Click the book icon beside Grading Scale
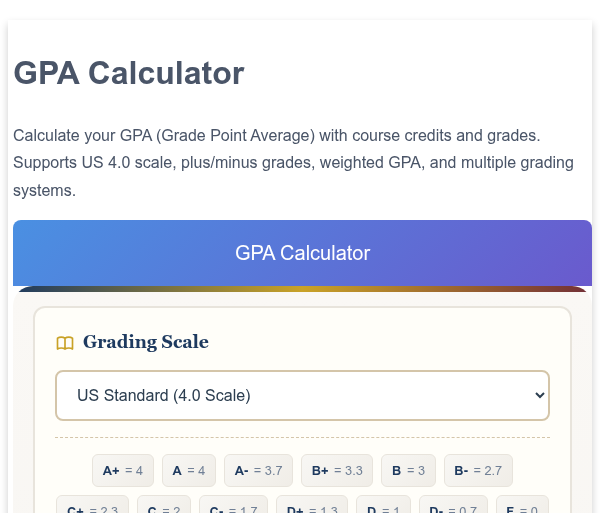Viewport: 600px width, 513px height. pos(65,343)
